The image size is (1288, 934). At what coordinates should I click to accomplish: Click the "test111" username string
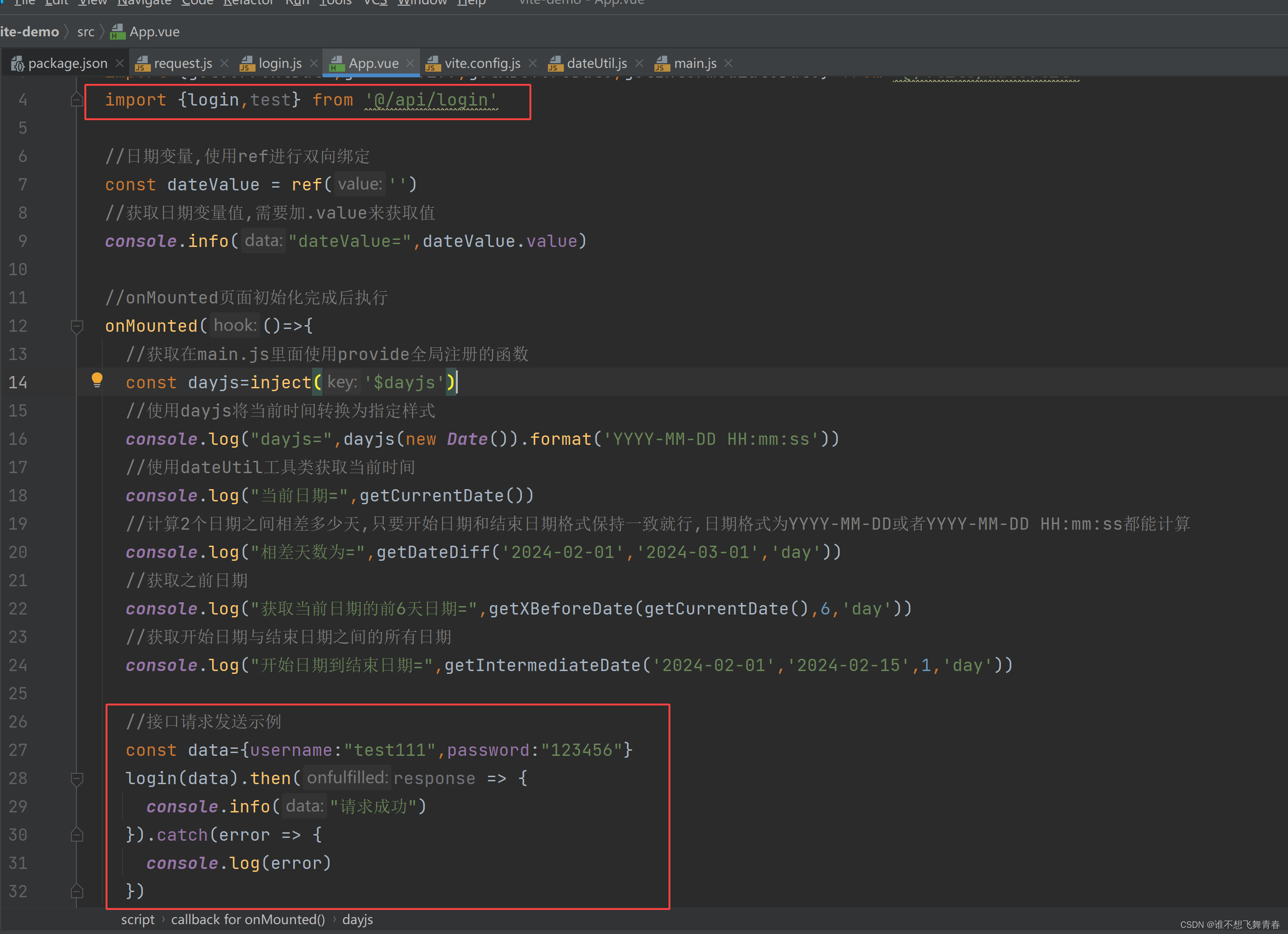(389, 750)
